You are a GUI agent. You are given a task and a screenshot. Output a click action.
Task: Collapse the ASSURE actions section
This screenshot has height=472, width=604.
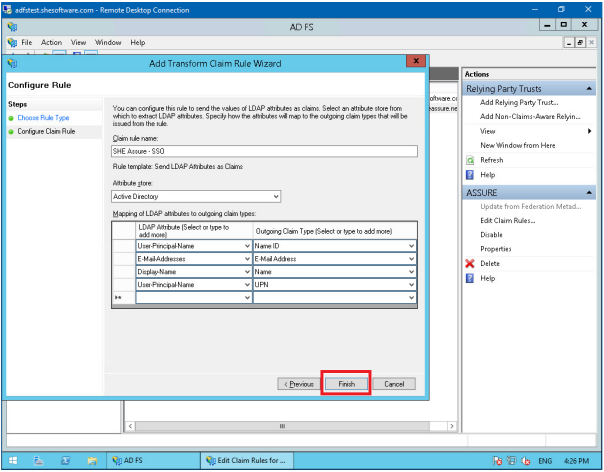click(589, 192)
